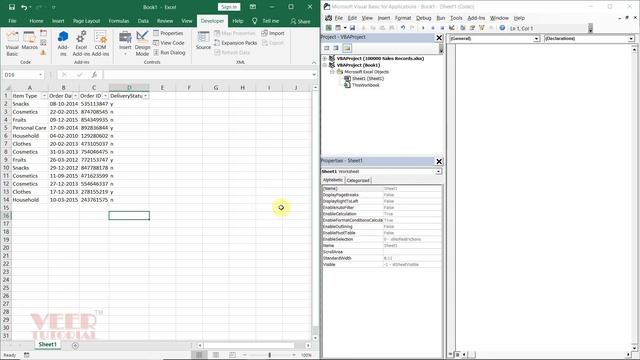Switch to the Formulas ribbon tab
640x360 pixels.
[x=119, y=21]
